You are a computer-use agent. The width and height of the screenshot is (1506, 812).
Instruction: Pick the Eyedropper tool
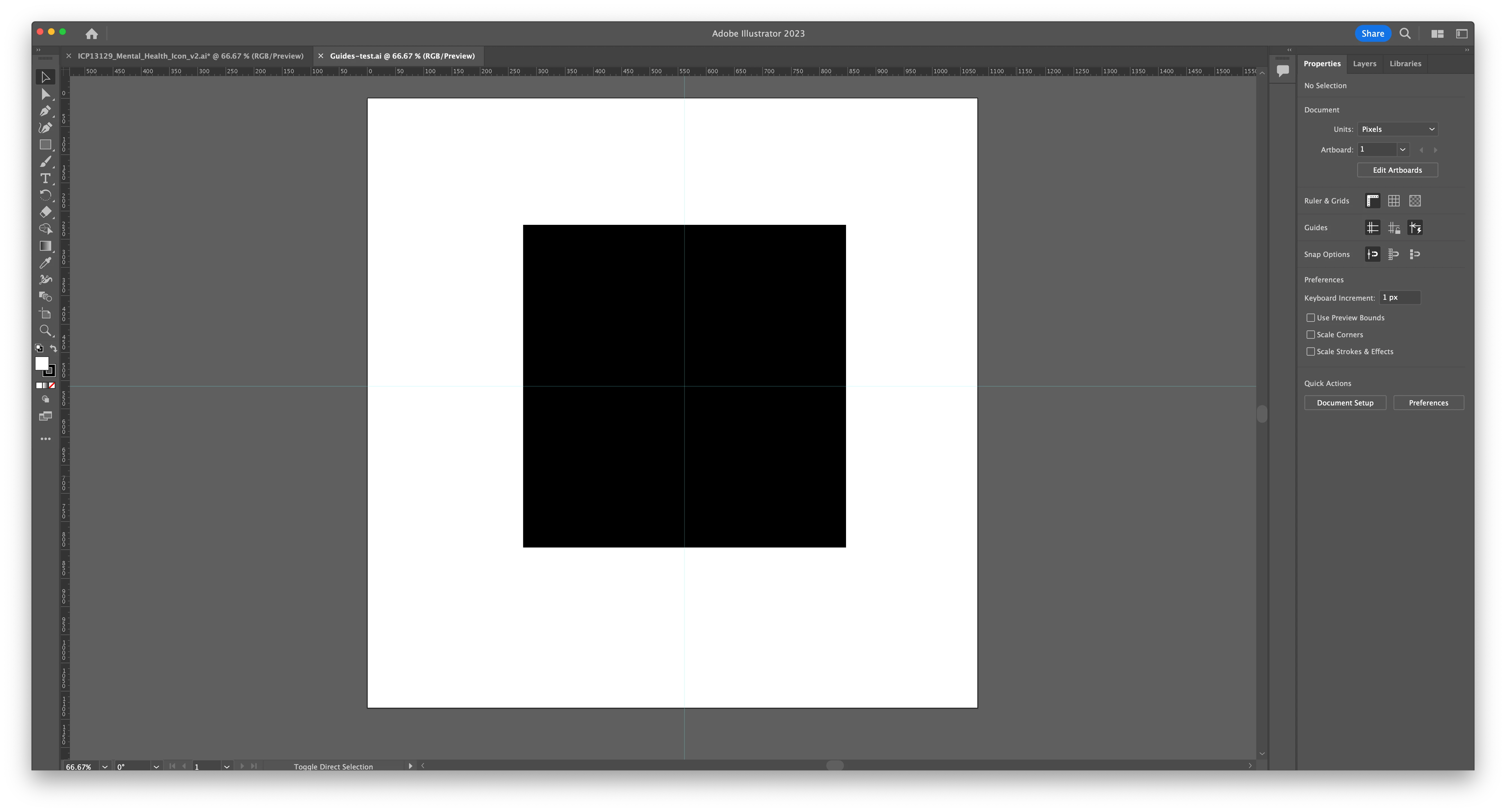coord(45,263)
